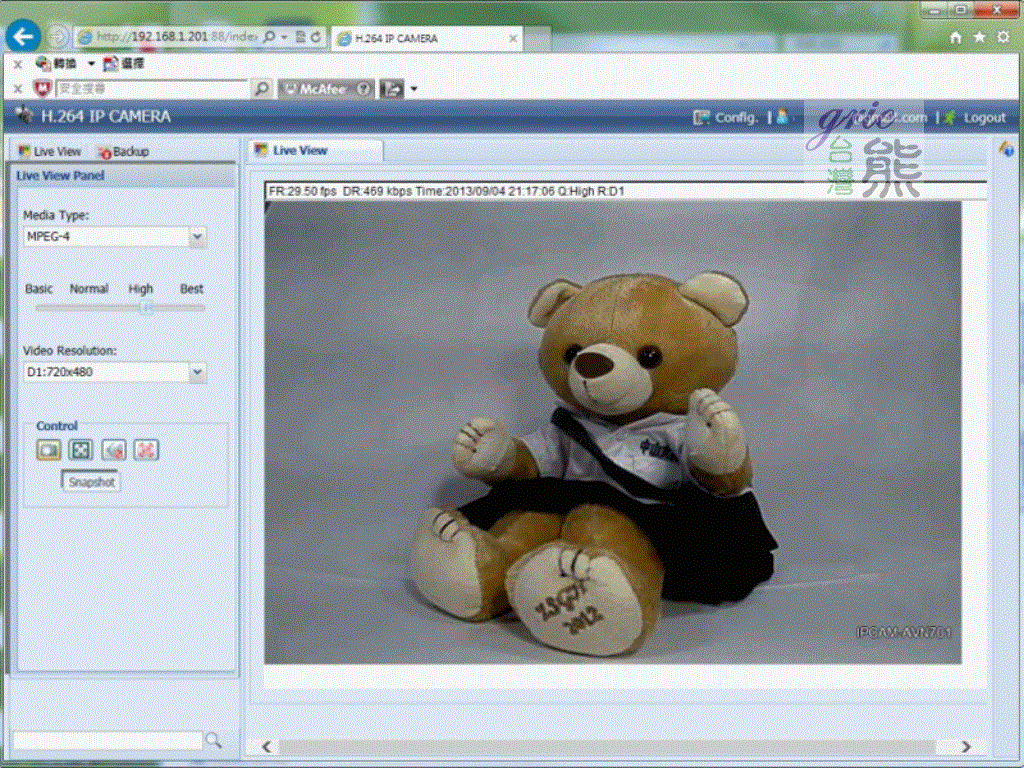Screen dimensions: 1024x768
Task: Open the McAfee toolbar dropdown arrow
Action: click(x=414, y=89)
